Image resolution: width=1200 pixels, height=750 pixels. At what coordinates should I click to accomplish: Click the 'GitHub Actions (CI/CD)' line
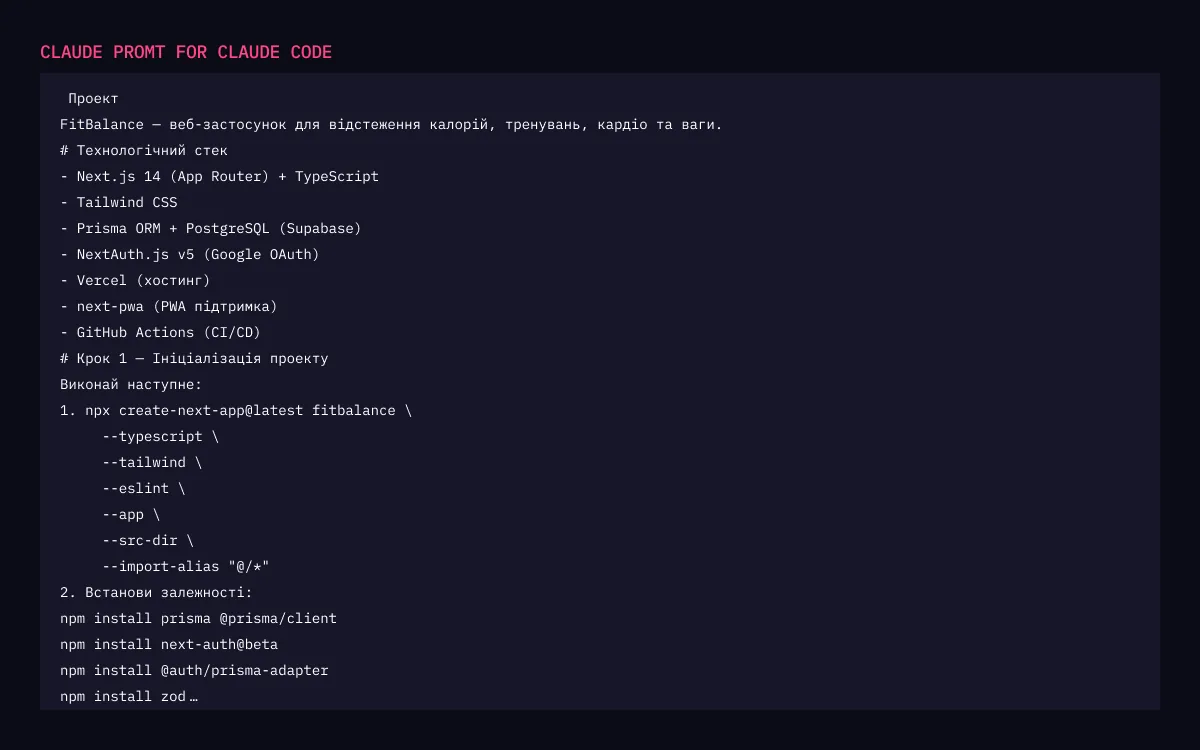(160, 332)
